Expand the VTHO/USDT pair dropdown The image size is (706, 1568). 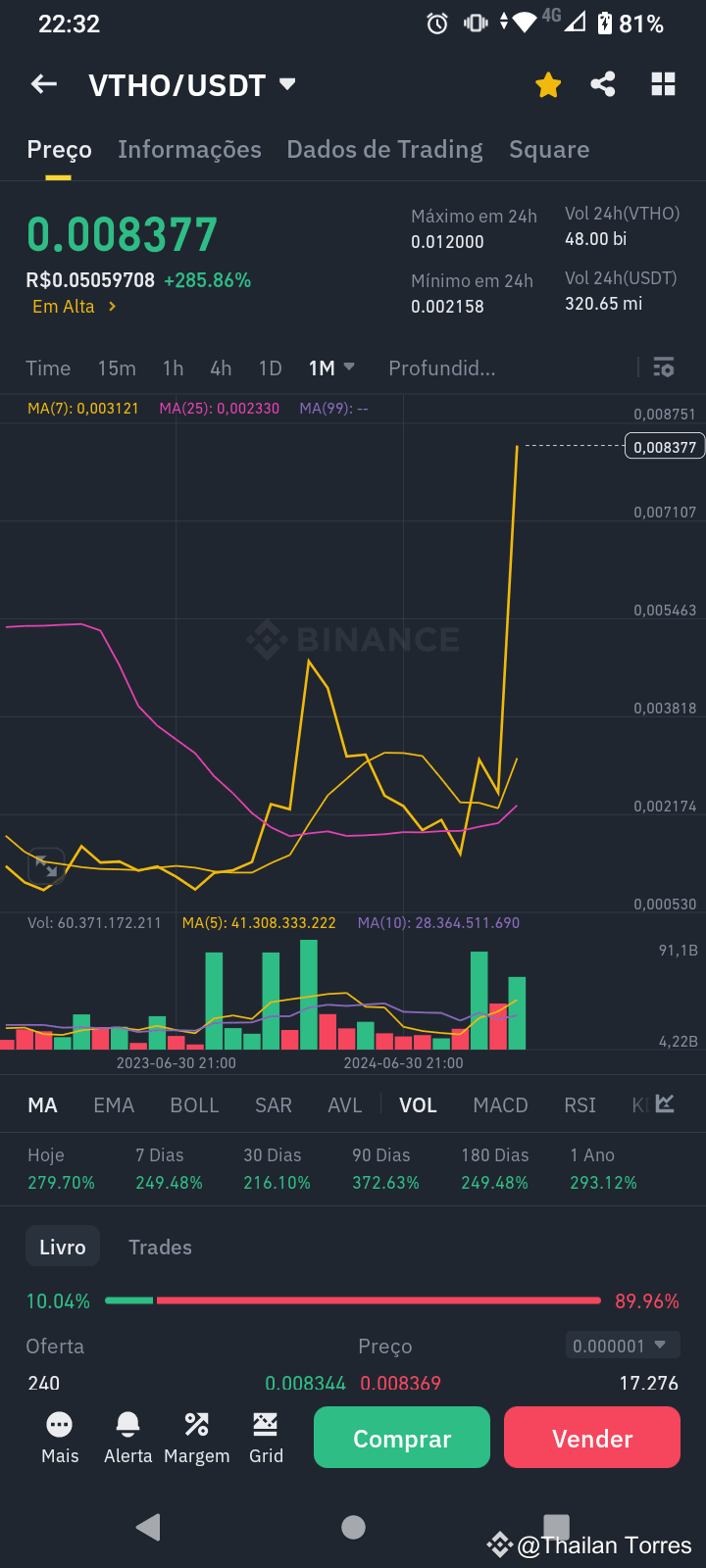pos(287,84)
